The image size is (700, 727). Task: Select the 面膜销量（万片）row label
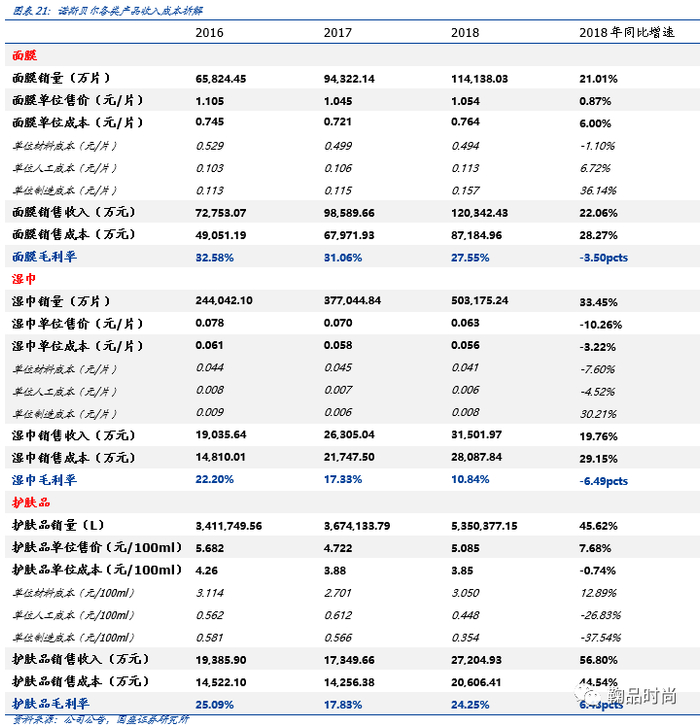pyautogui.click(x=61, y=78)
